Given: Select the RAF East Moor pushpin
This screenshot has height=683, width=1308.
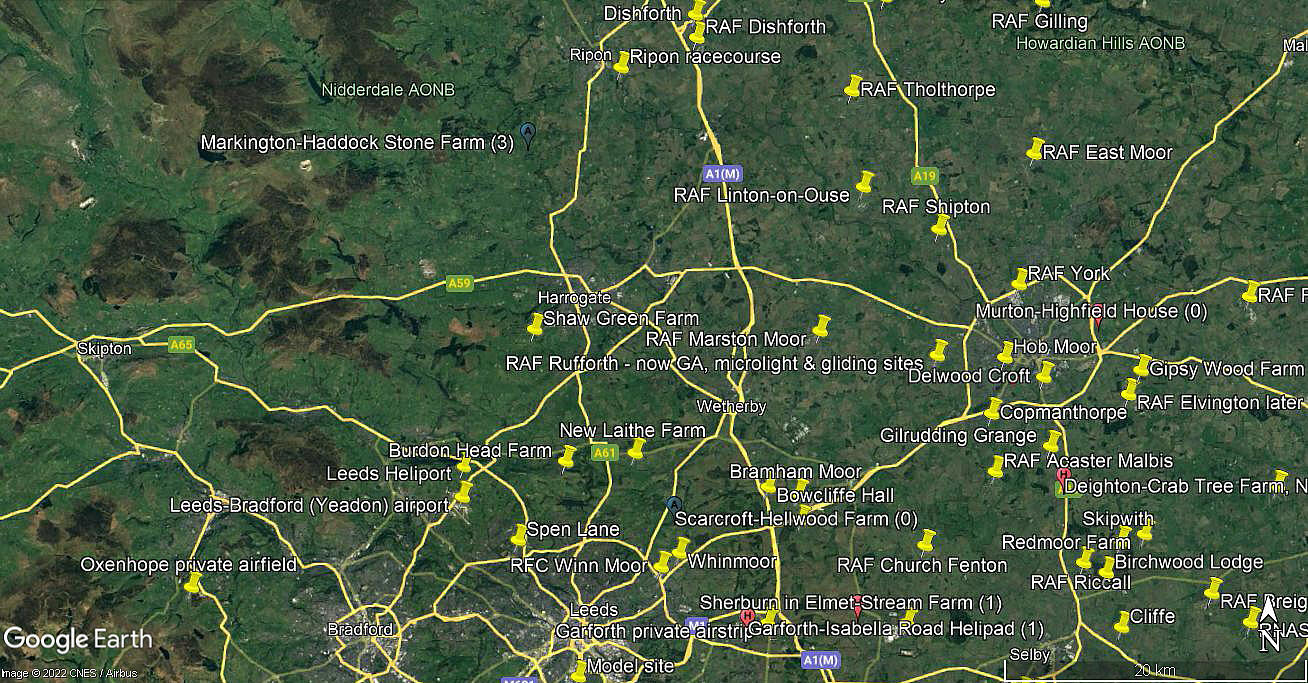Looking at the screenshot, I should (x=1035, y=150).
